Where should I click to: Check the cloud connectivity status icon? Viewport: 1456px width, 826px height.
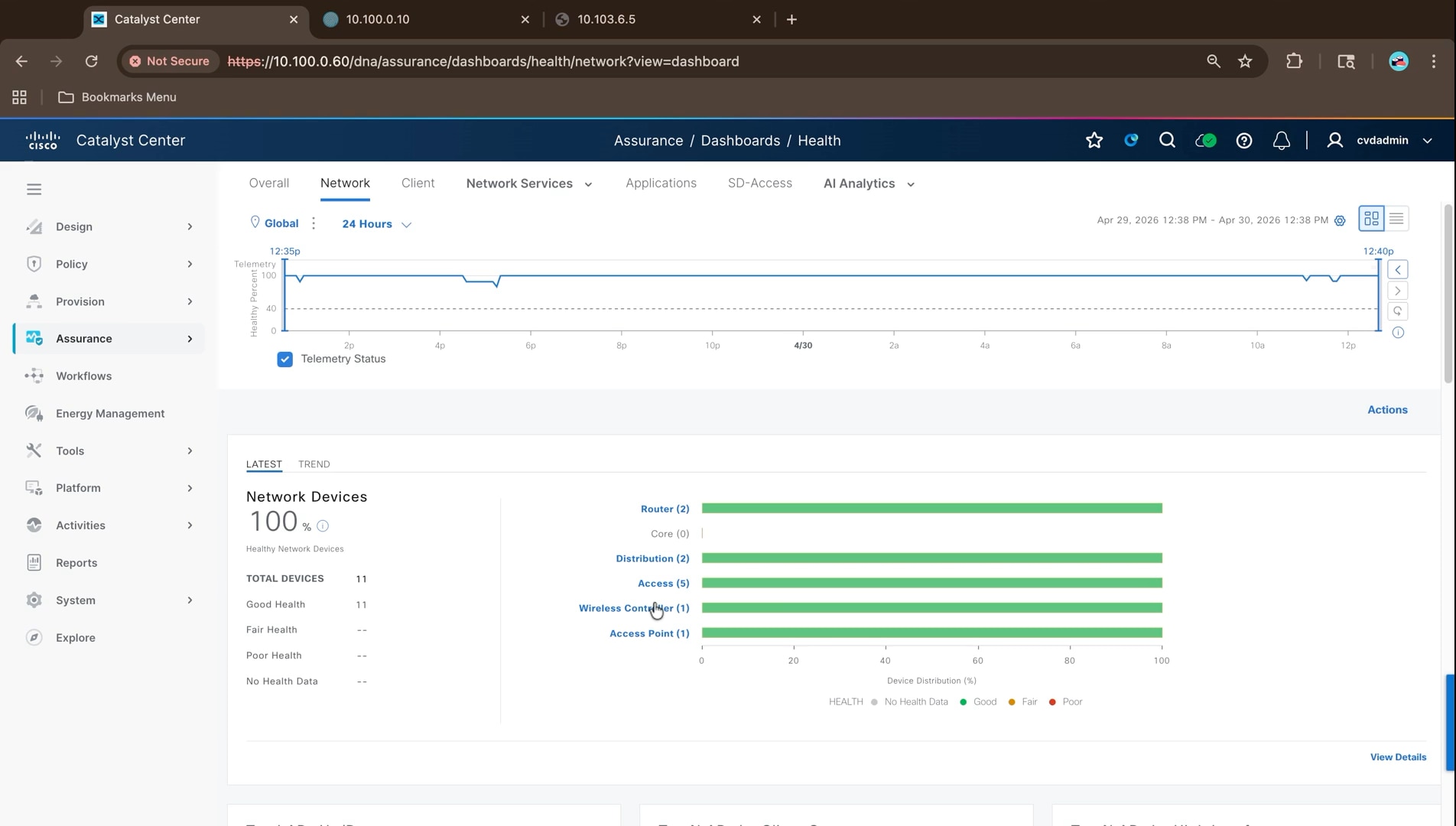[x=1206, y=140]
